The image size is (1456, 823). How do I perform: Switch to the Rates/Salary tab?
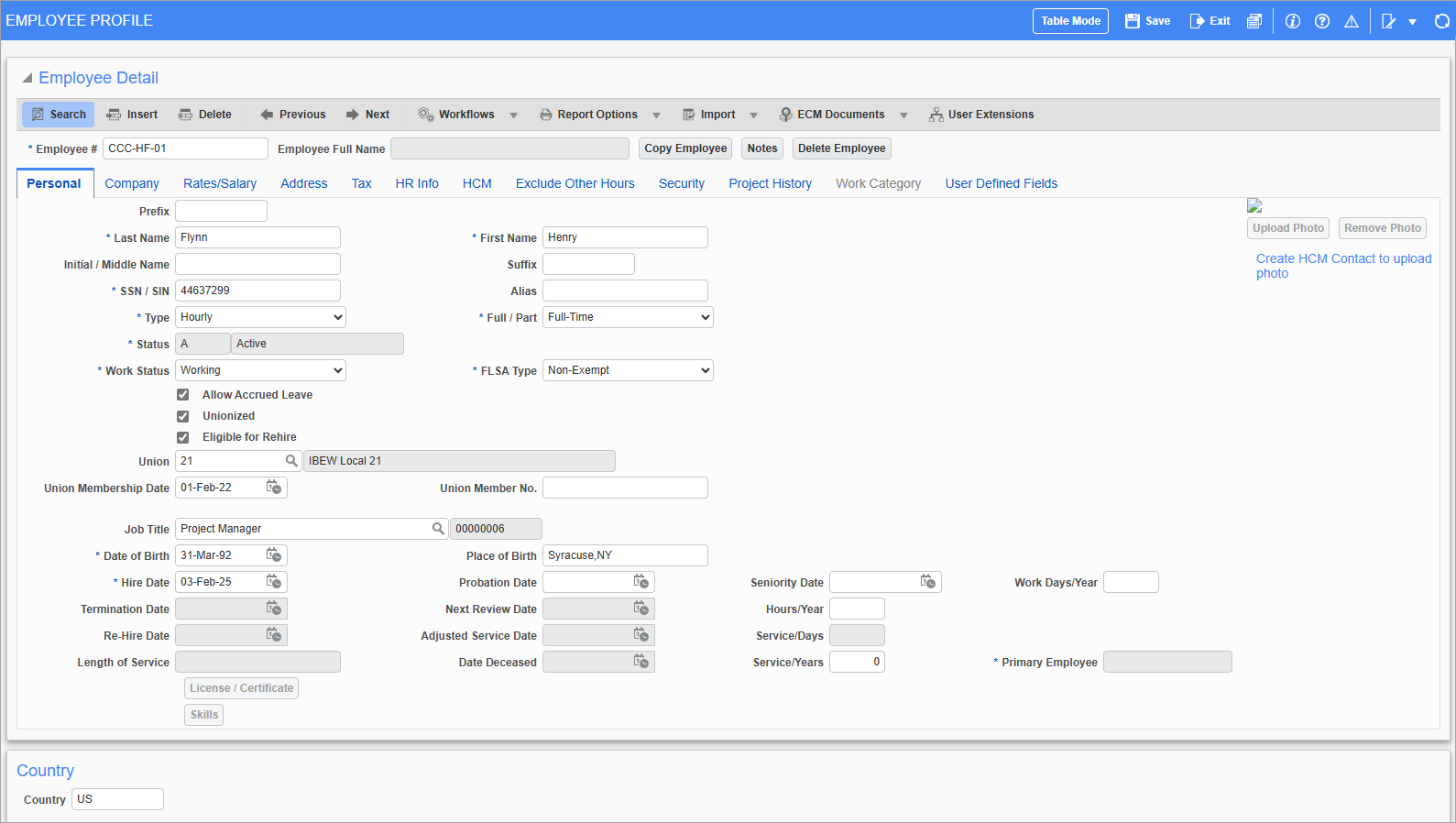click(x=220, y=183)
